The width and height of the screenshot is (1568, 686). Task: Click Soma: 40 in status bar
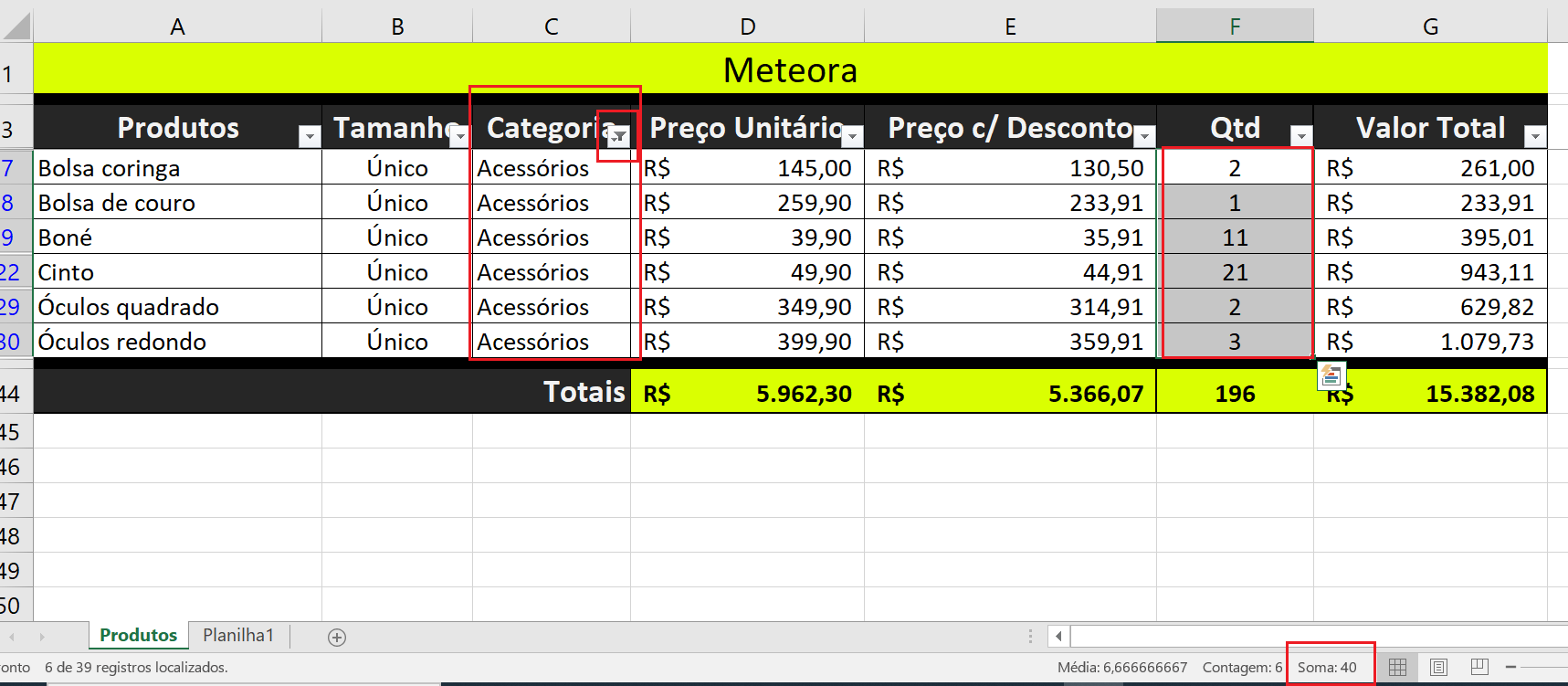pyautogui.click(x=1327, y=668)
